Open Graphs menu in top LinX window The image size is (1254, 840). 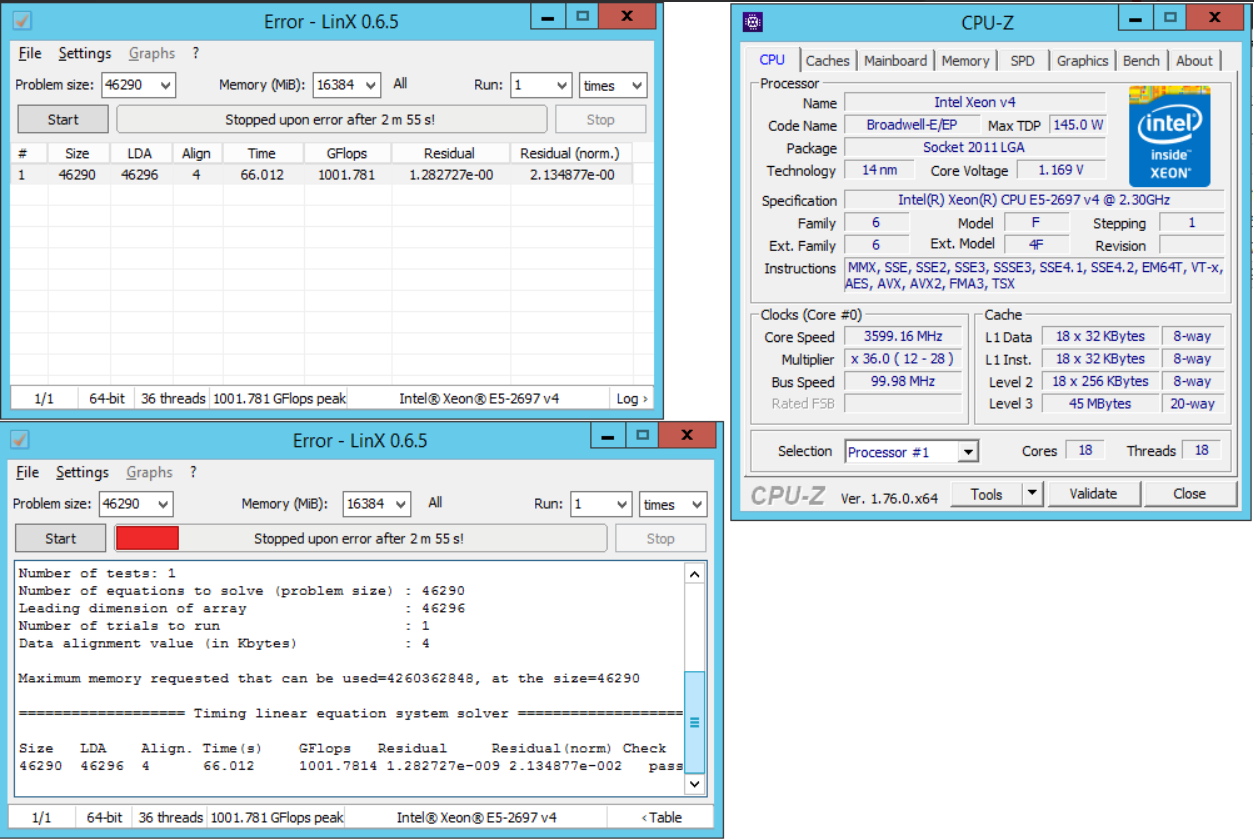[x=152, y=53]
